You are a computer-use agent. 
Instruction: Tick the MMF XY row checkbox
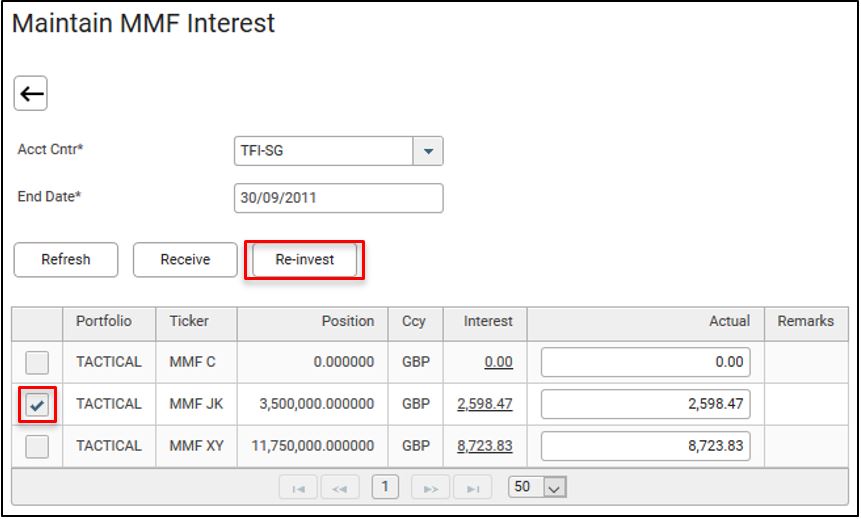point(37,446)
